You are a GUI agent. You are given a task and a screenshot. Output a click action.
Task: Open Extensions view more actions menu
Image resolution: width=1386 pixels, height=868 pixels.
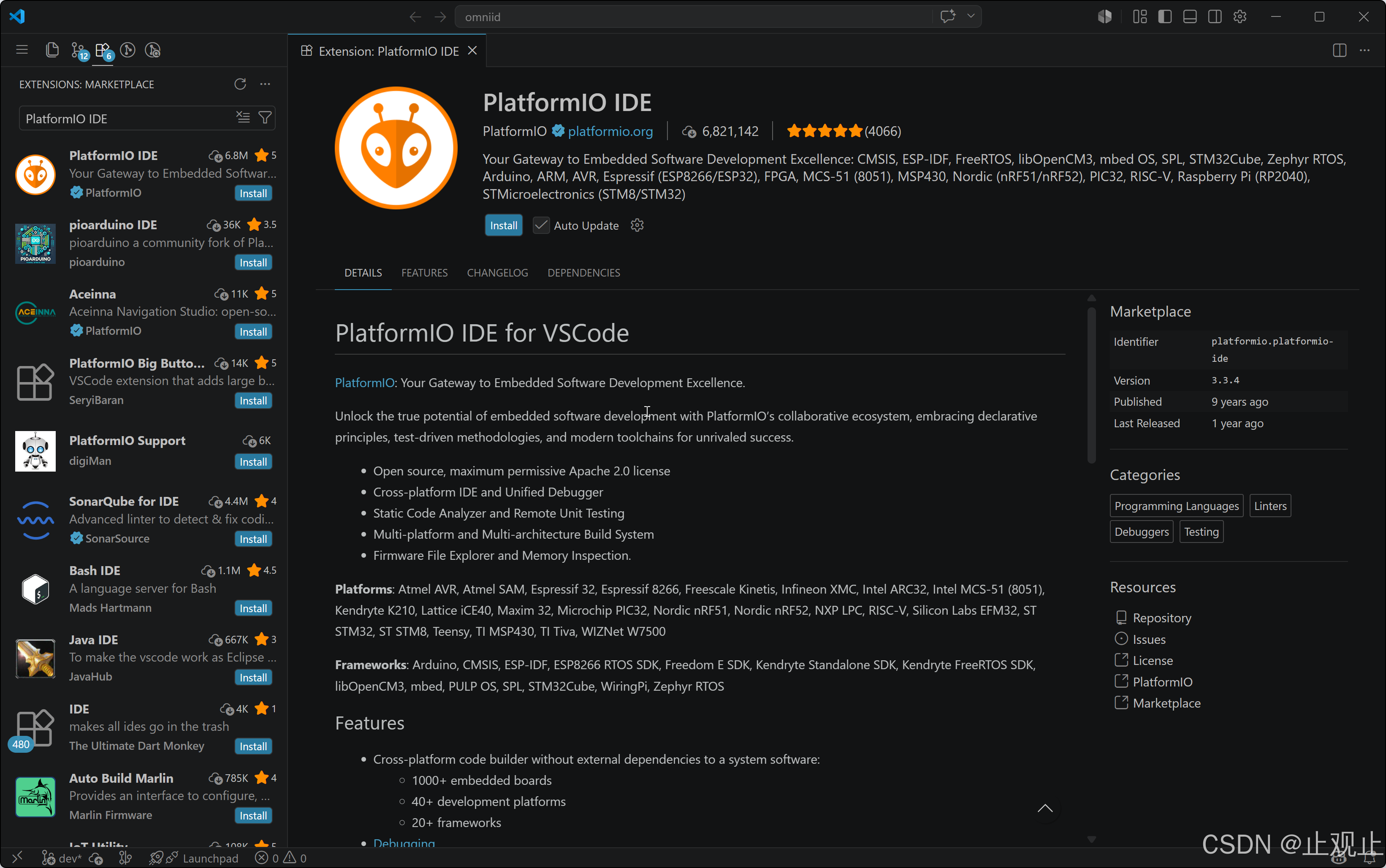[x=265, y=84]
